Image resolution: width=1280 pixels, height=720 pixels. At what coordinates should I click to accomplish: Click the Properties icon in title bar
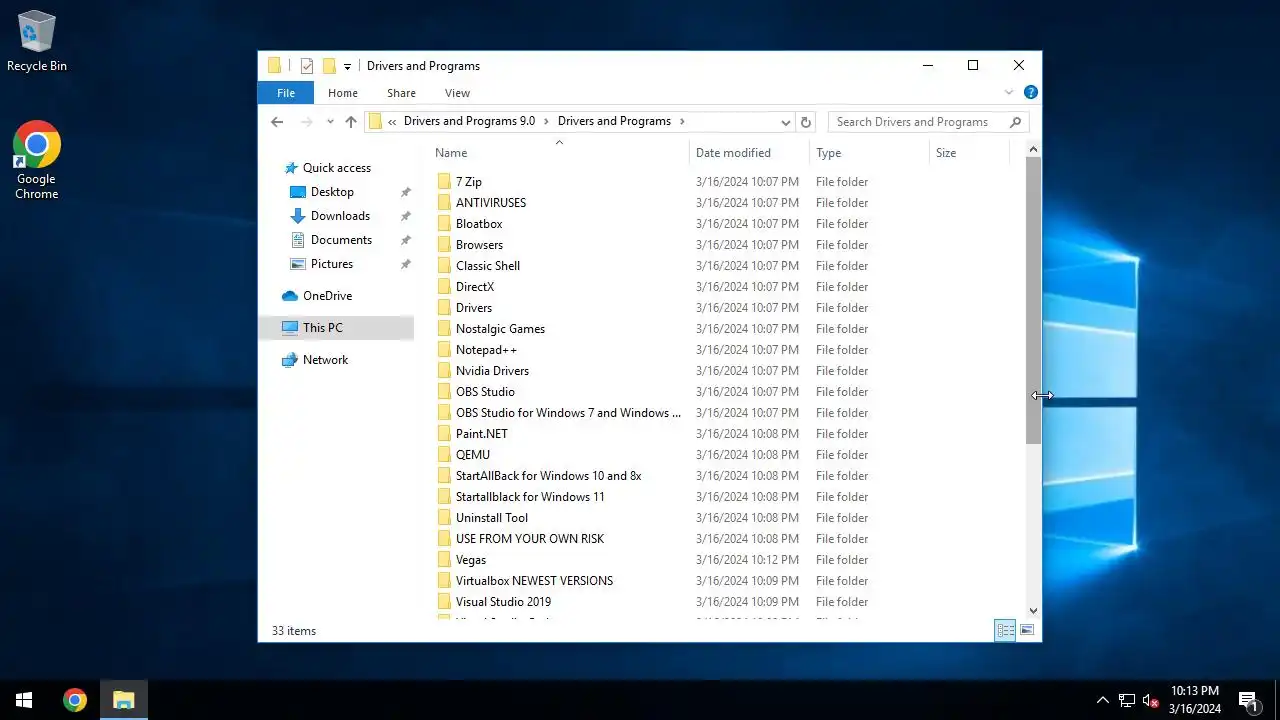pos(307,66)
